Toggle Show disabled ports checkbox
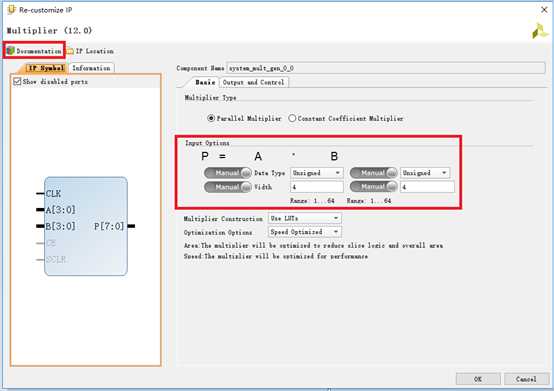This screenshot has height=391, width=554. tap(17, 82)
